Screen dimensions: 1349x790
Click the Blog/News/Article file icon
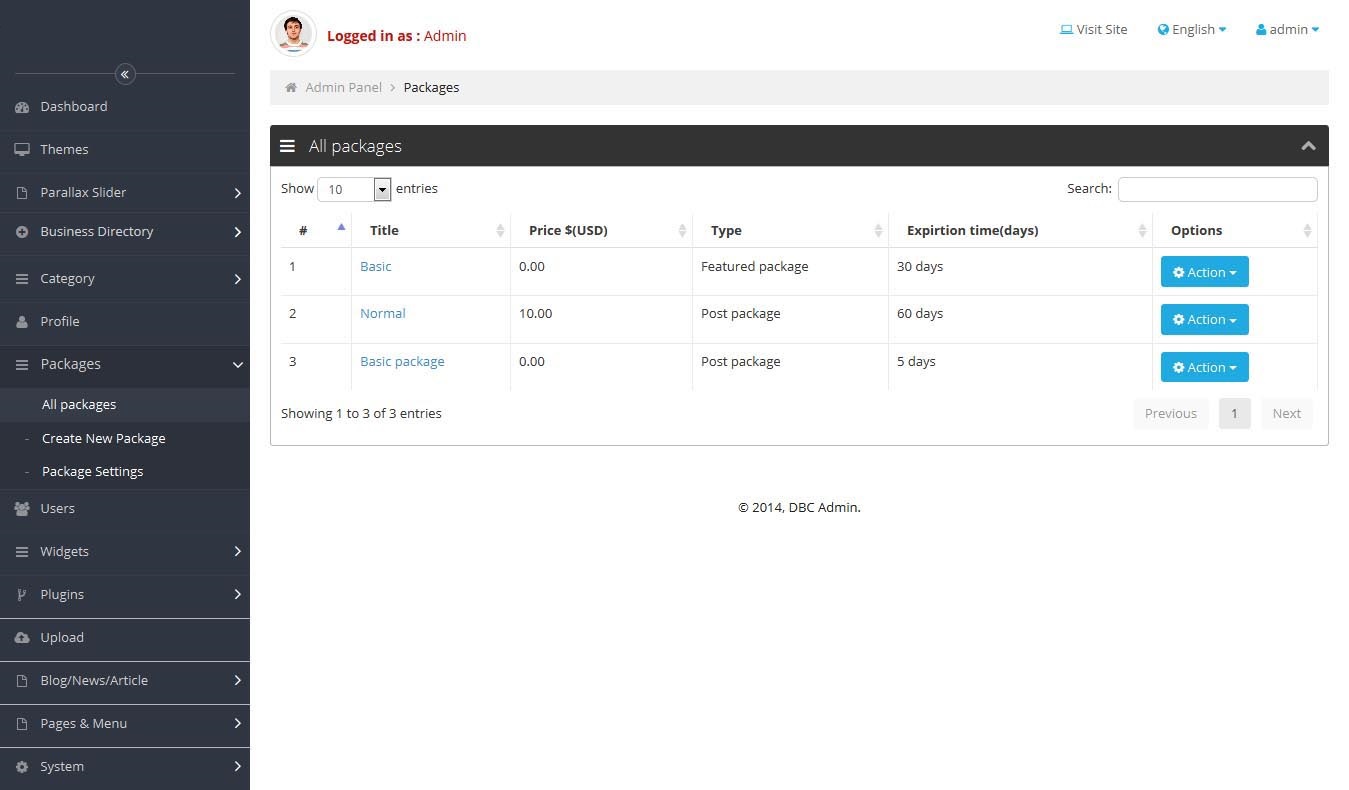coord(22,681)
